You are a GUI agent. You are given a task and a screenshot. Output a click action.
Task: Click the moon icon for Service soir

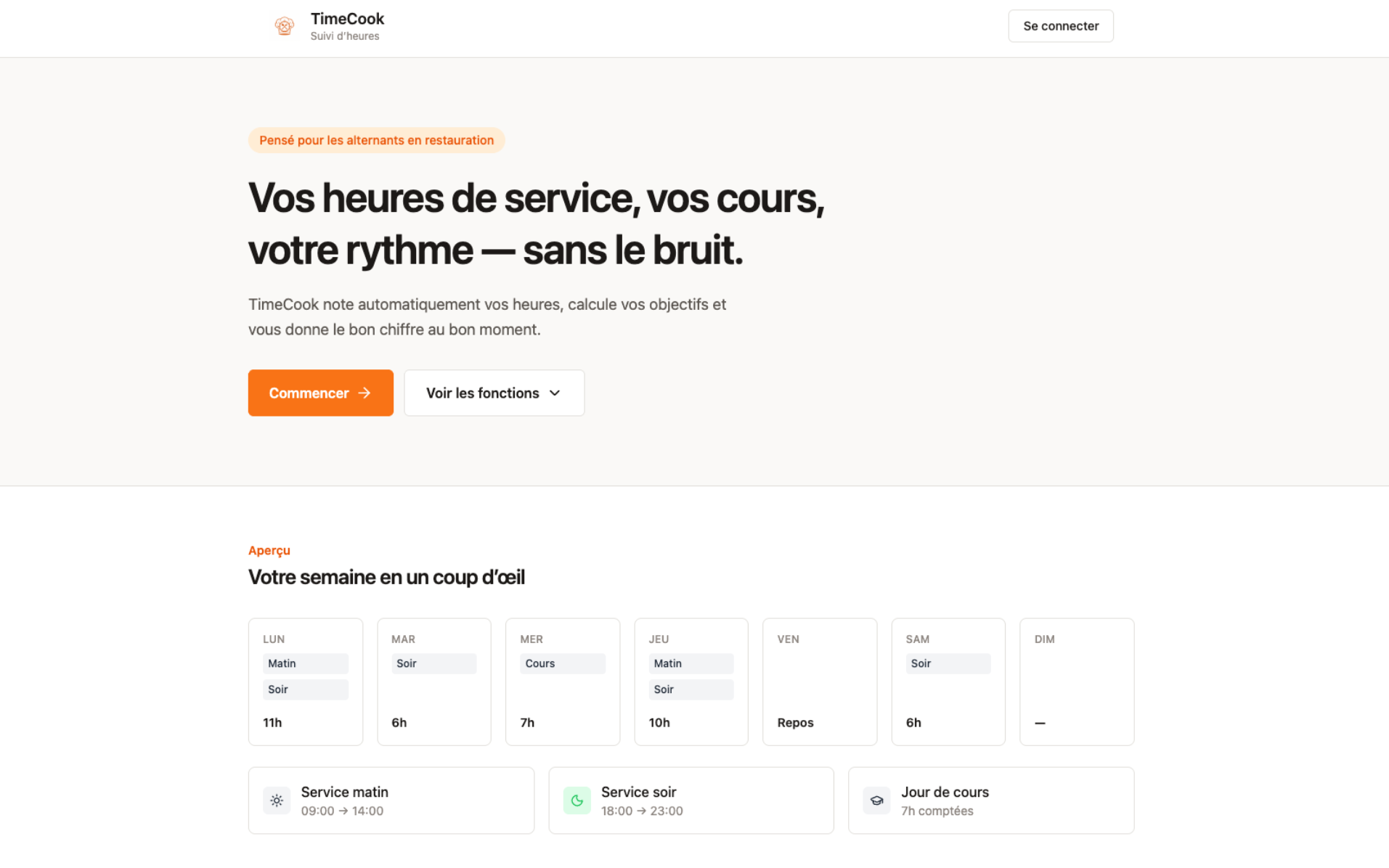click(577, 801)
